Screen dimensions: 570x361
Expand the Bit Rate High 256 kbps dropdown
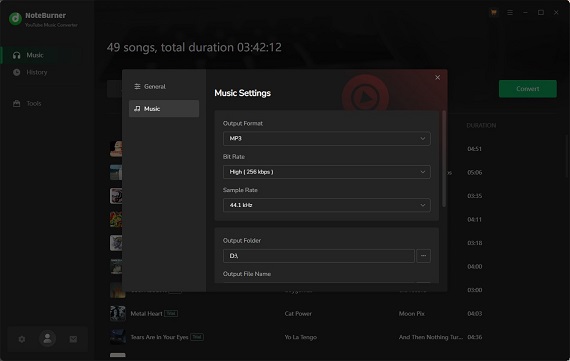coord(326,172)
